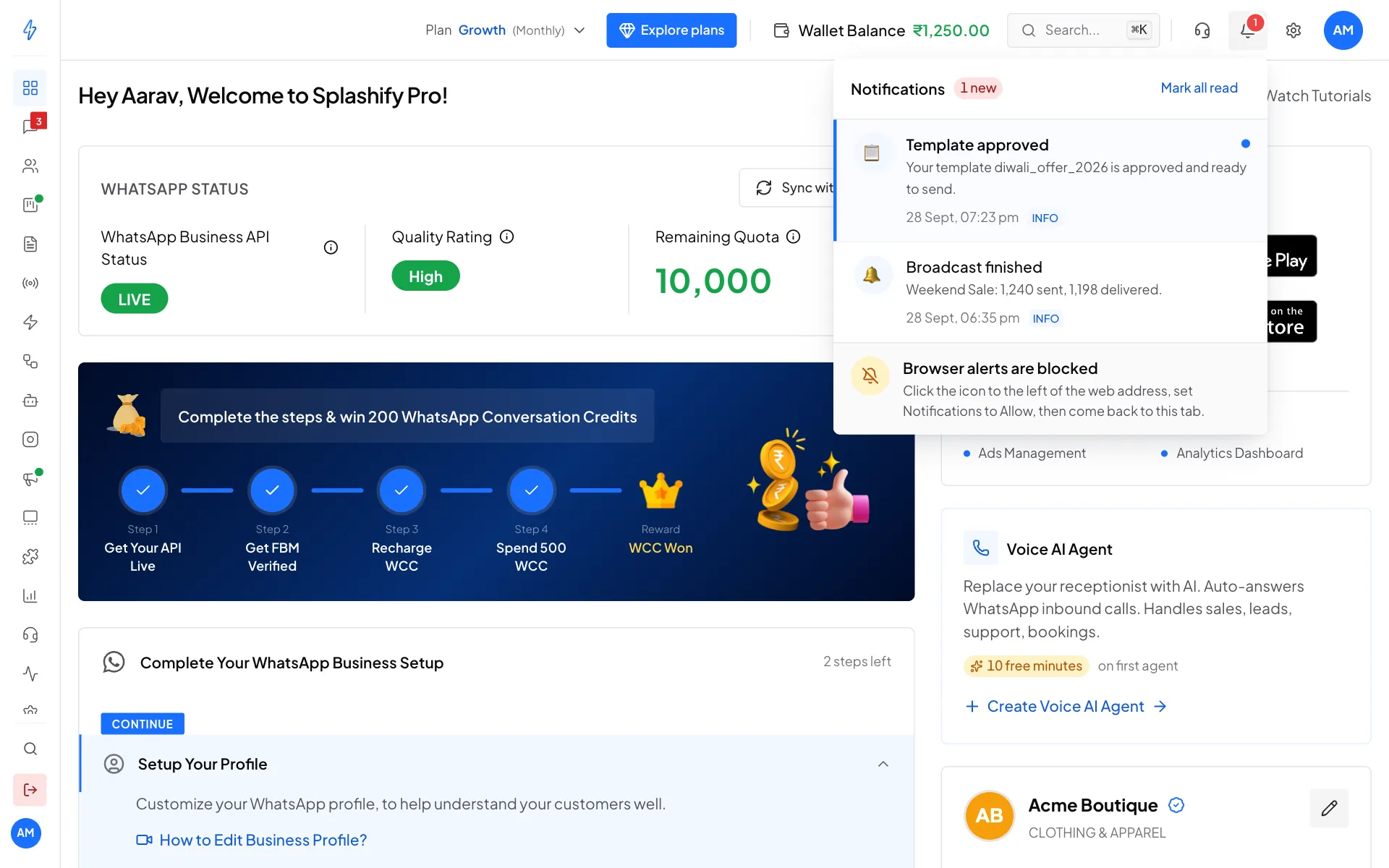Collapse the Setup Your Profile section
This screenshot has width=1389, height=868.
coord(883,764)
